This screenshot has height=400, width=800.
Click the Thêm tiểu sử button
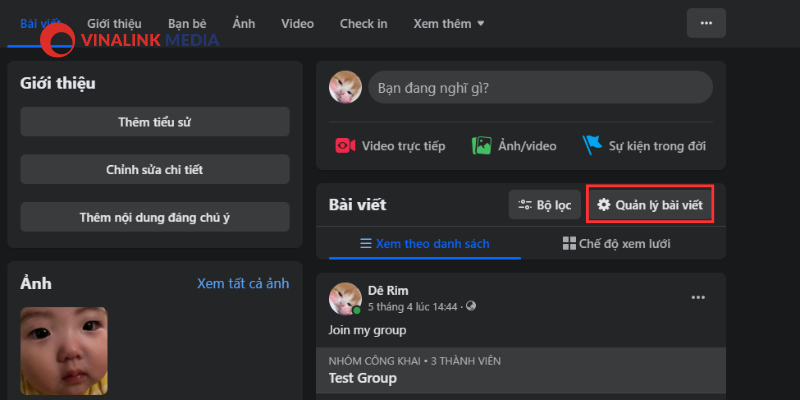pyautogui.click(x=155, y=122)
